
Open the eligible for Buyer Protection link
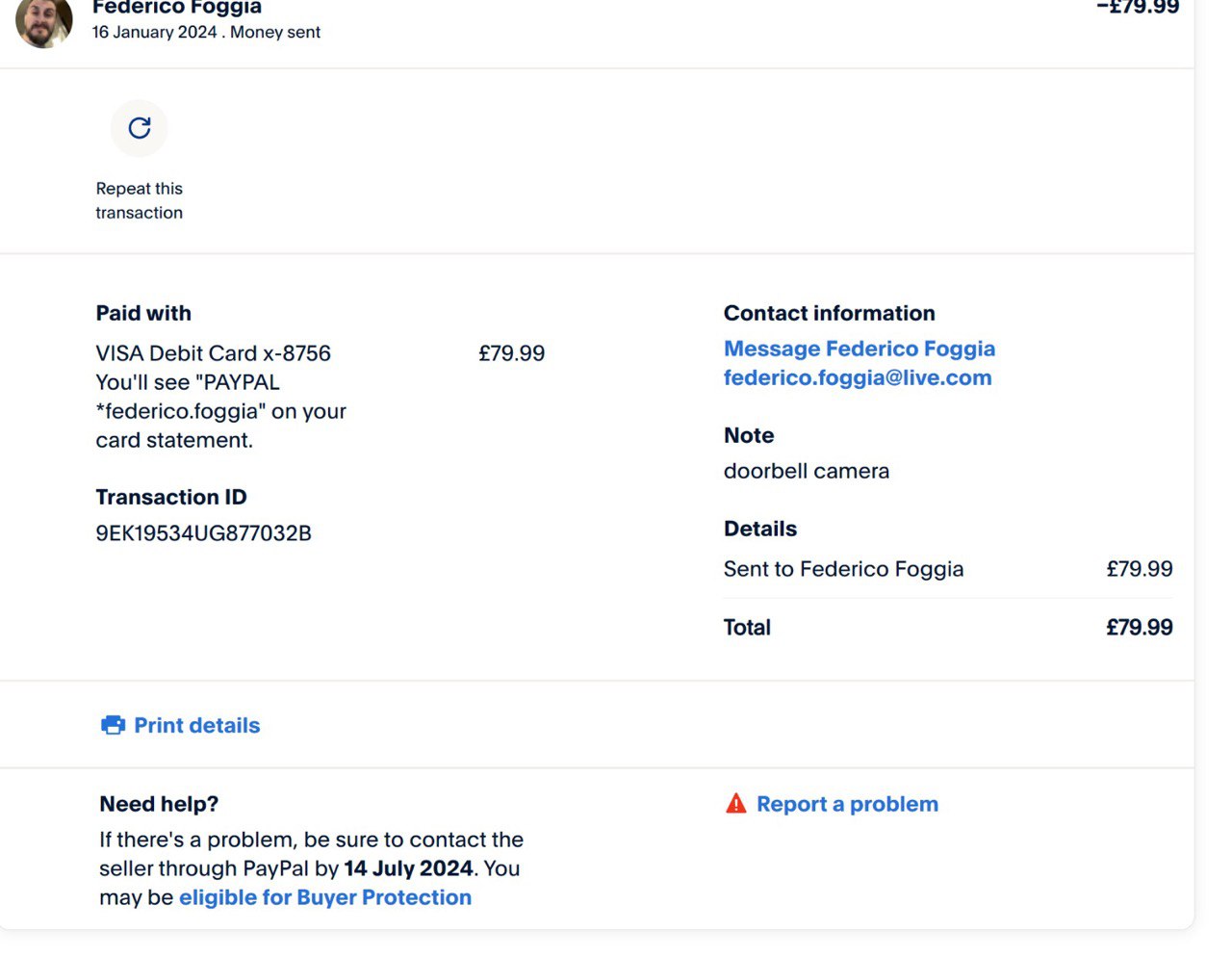click(x=324, y=897)
